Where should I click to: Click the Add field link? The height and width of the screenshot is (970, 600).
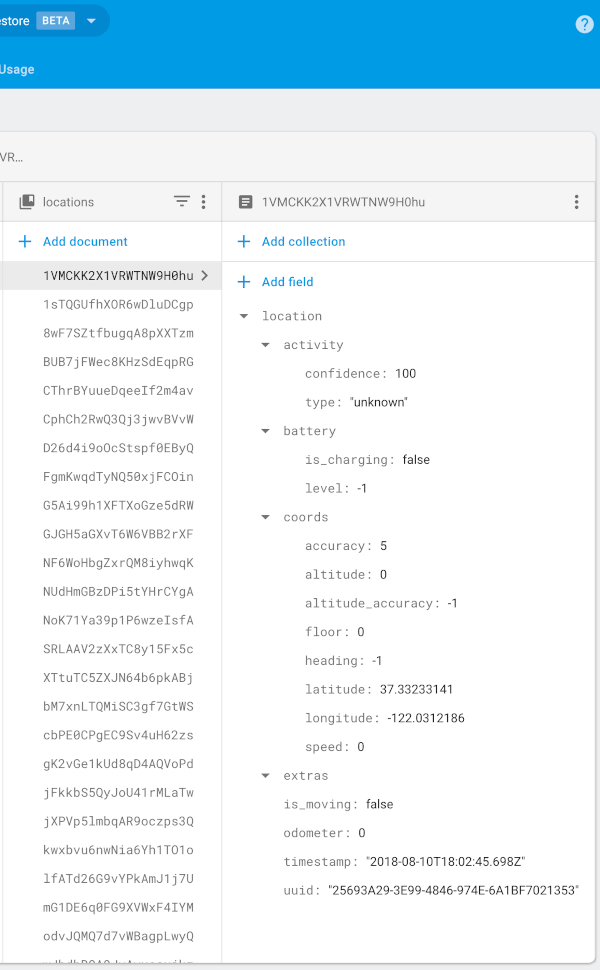pyautogui.click(x=287, y=281)
